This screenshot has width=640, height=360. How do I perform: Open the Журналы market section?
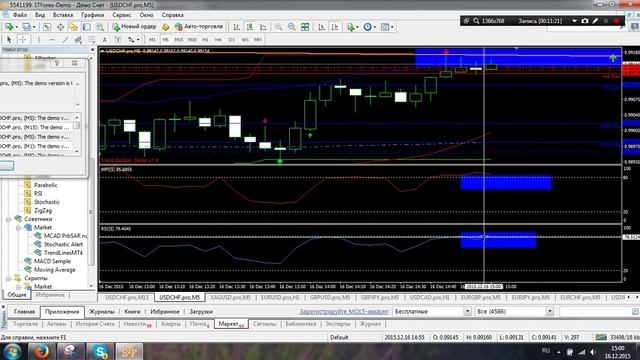tap(102, 311)
